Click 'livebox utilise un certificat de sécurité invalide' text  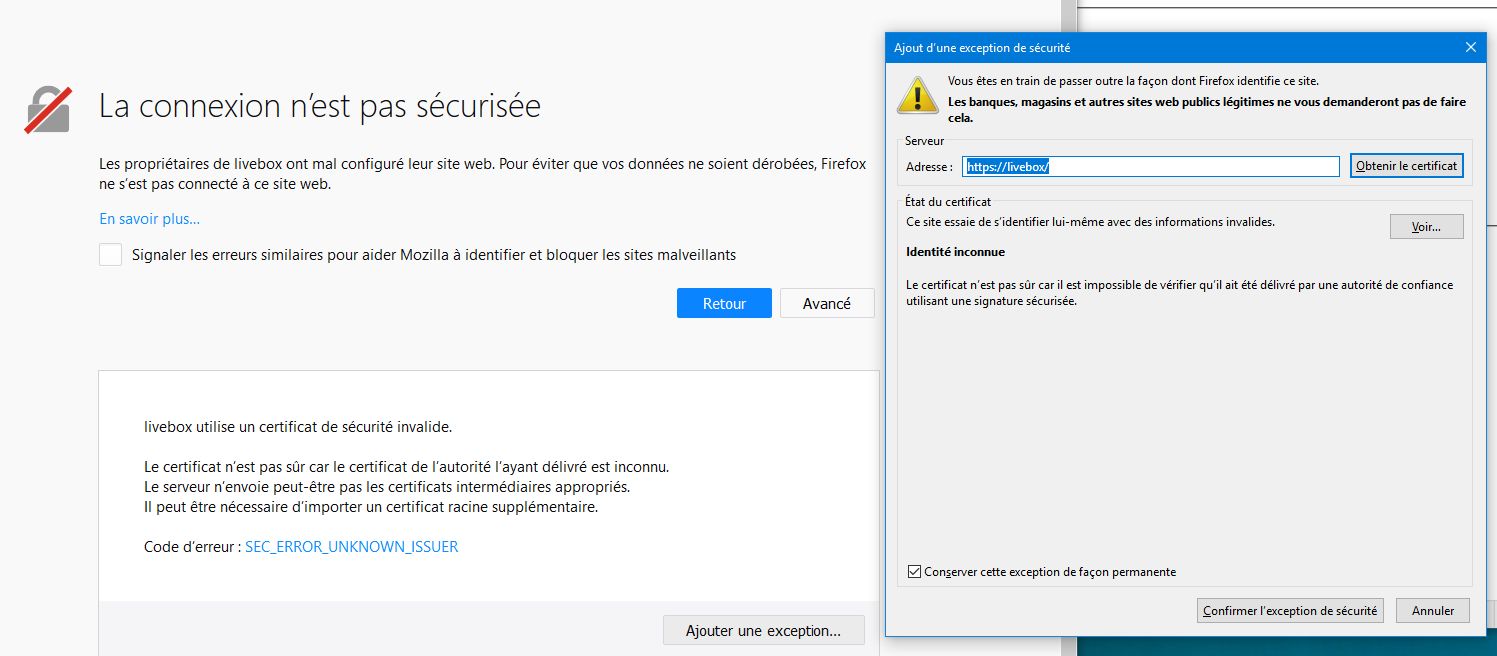pos(298,427)
